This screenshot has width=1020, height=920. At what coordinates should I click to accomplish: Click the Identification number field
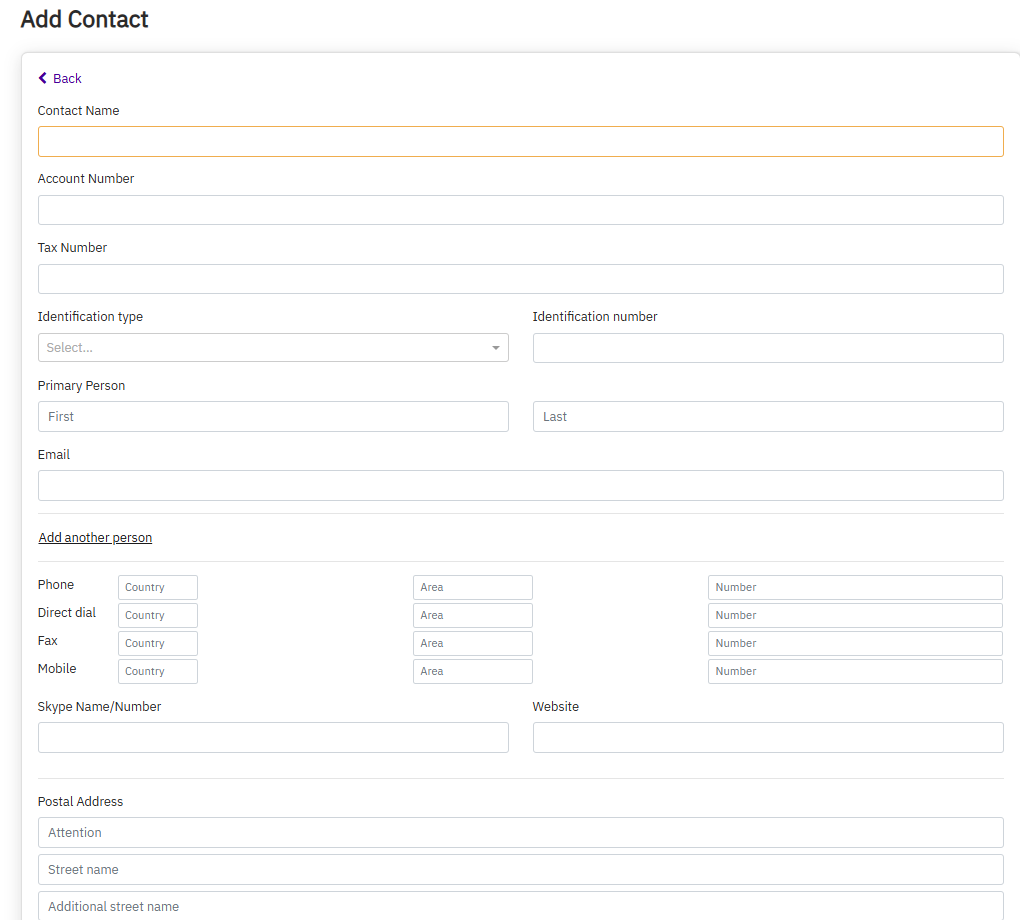point(767,348)
